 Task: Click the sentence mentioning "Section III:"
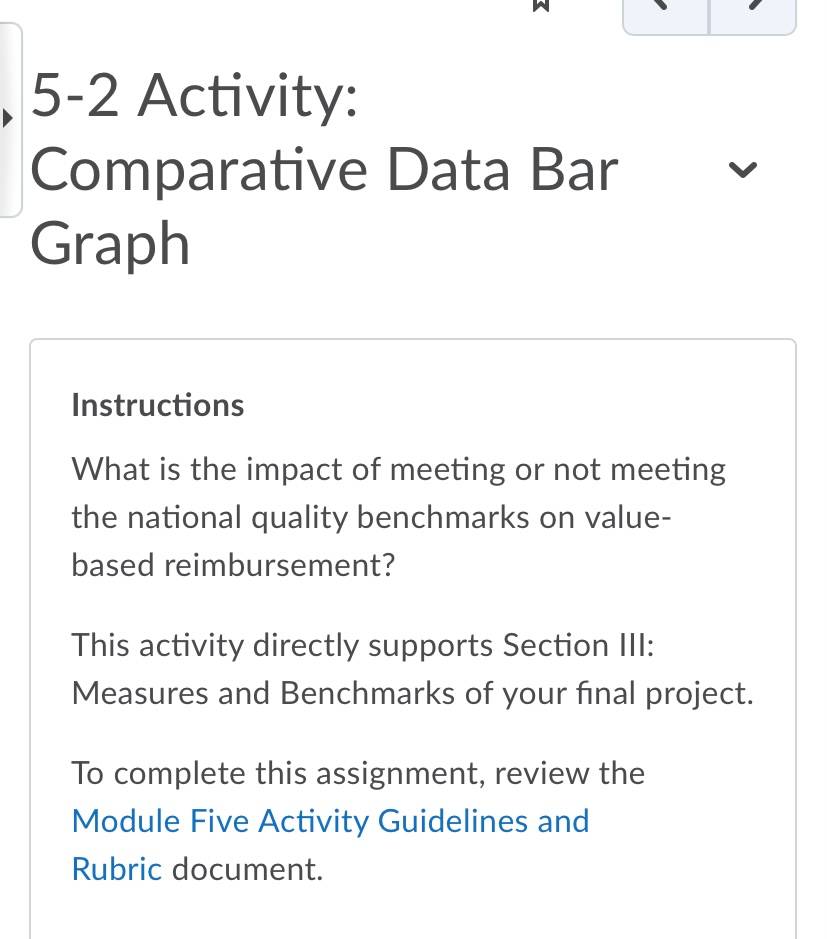[363, 646]
